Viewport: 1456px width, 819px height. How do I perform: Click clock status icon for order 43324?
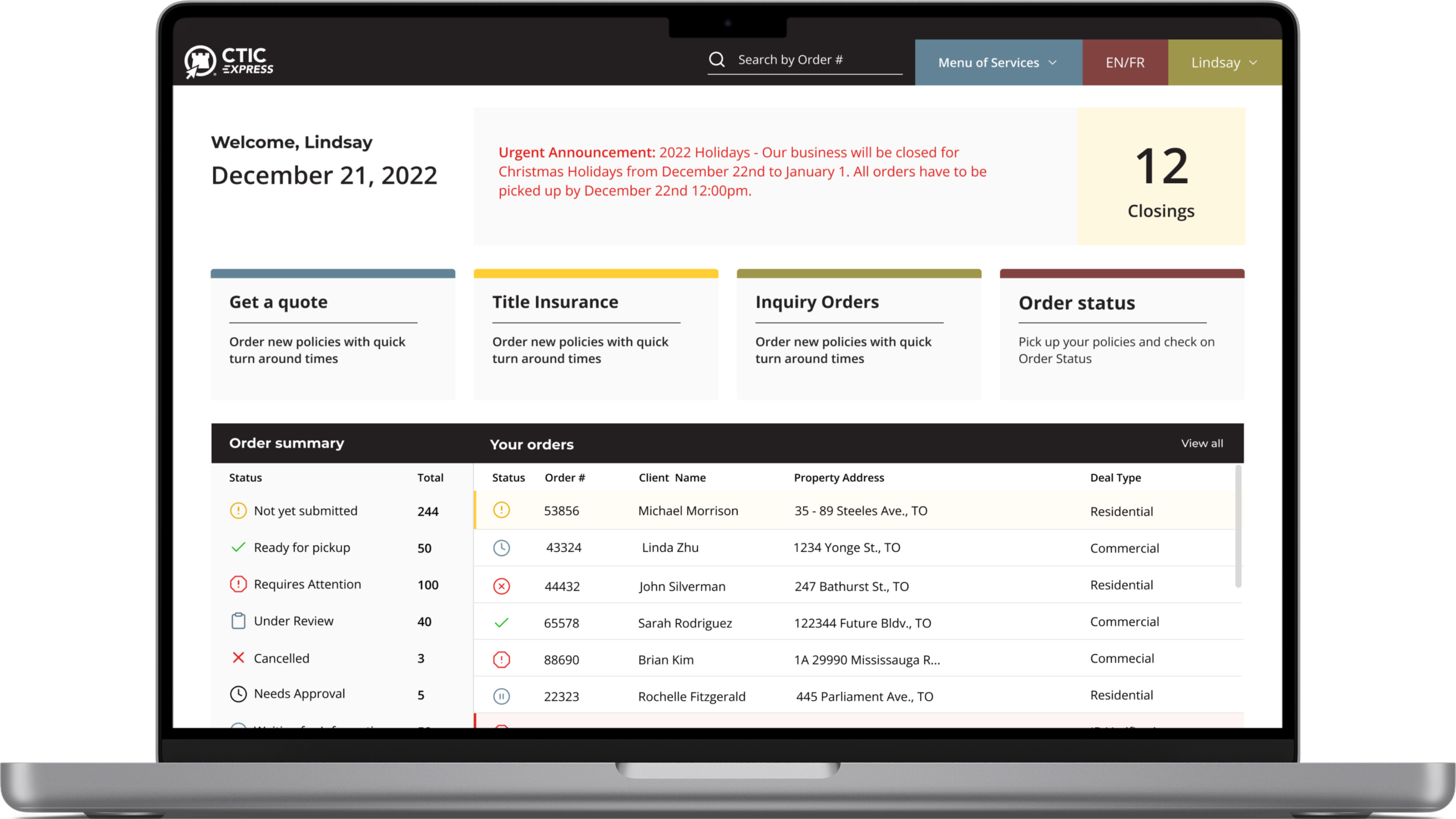[x=501, y=548]
